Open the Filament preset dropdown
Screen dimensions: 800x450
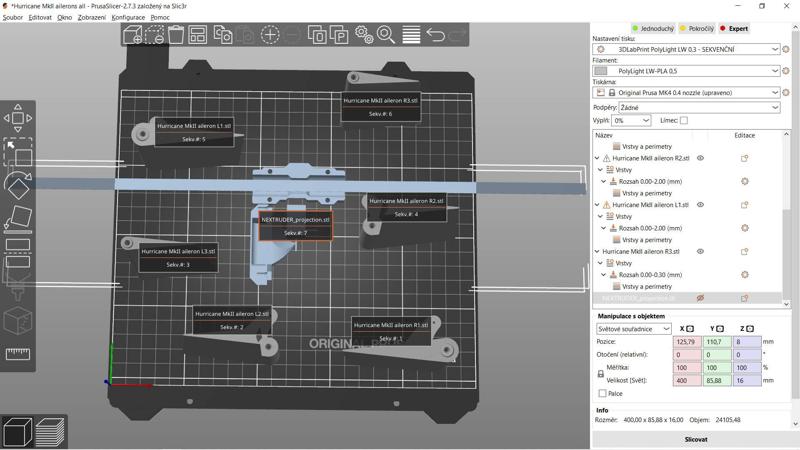click(x=686, y=71)
